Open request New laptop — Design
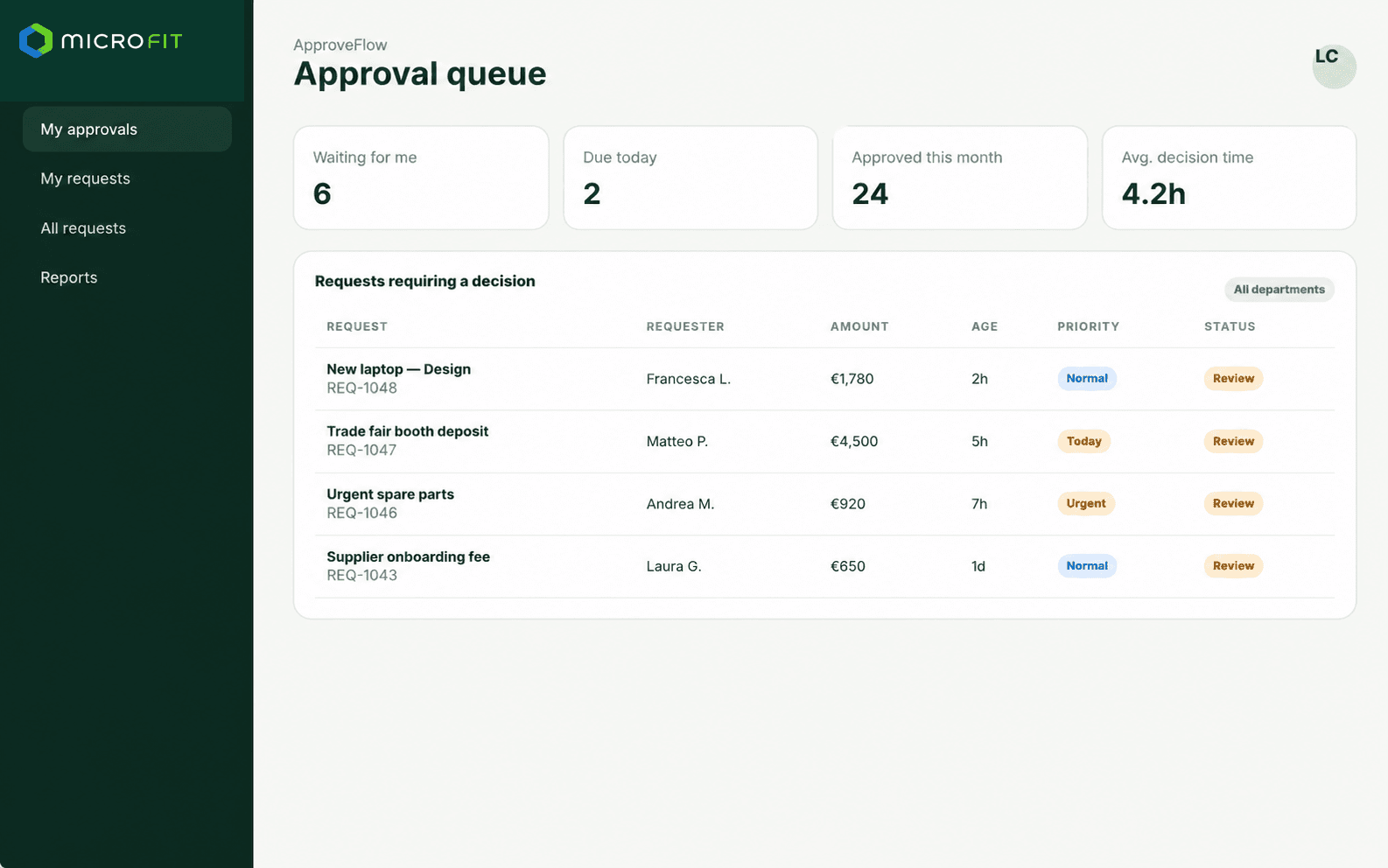1388x868 pixels. pos(398,369)
